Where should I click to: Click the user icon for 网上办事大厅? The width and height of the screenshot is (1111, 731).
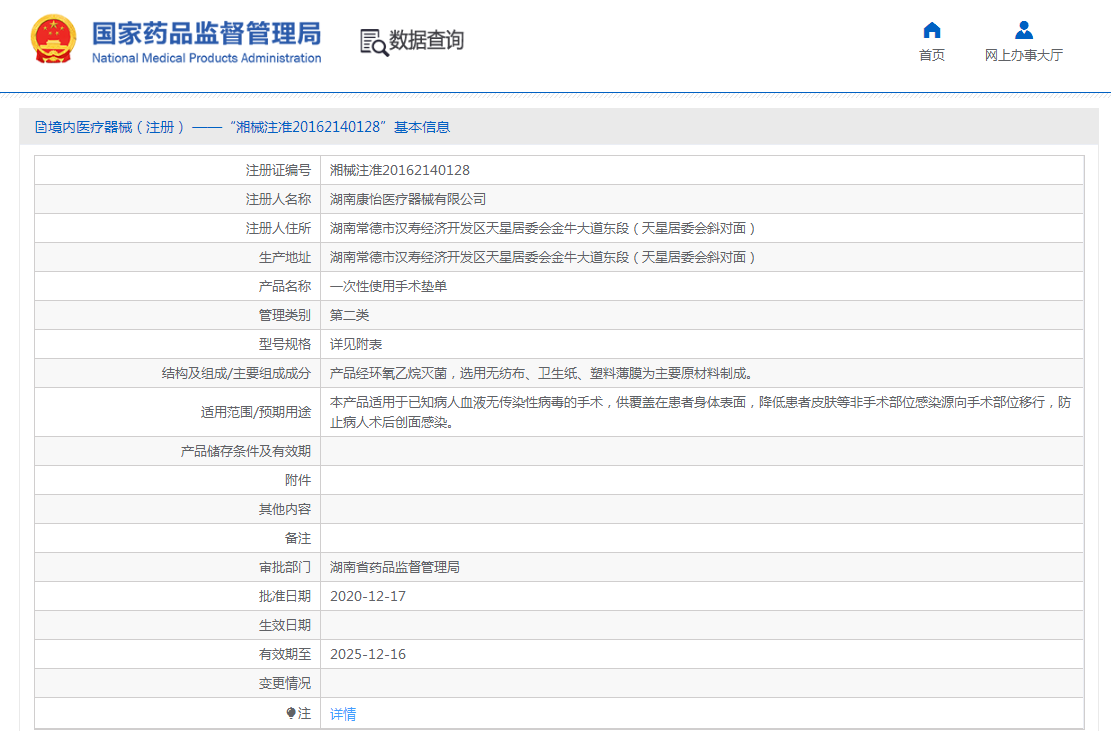[1023, 30]
